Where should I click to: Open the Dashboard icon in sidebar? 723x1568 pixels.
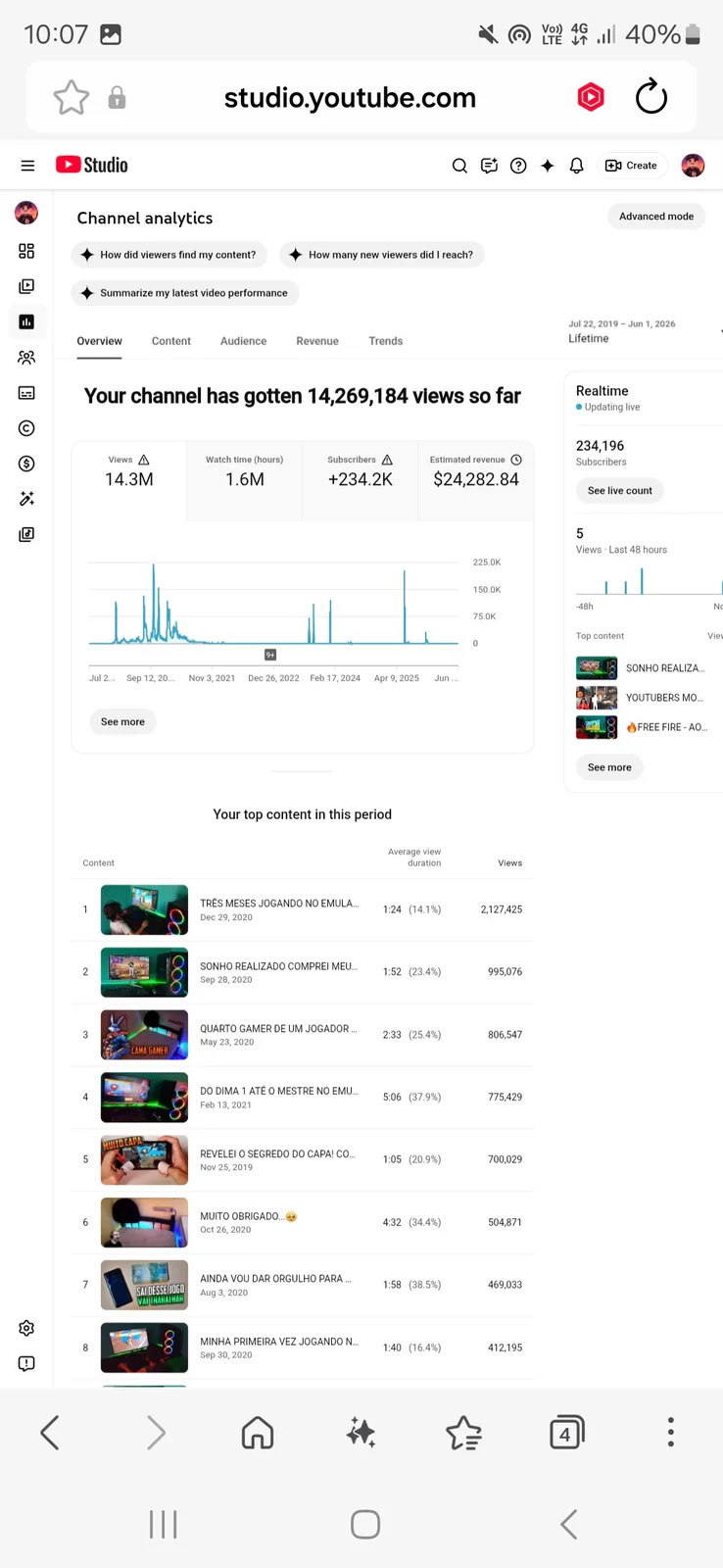point(26,251)
